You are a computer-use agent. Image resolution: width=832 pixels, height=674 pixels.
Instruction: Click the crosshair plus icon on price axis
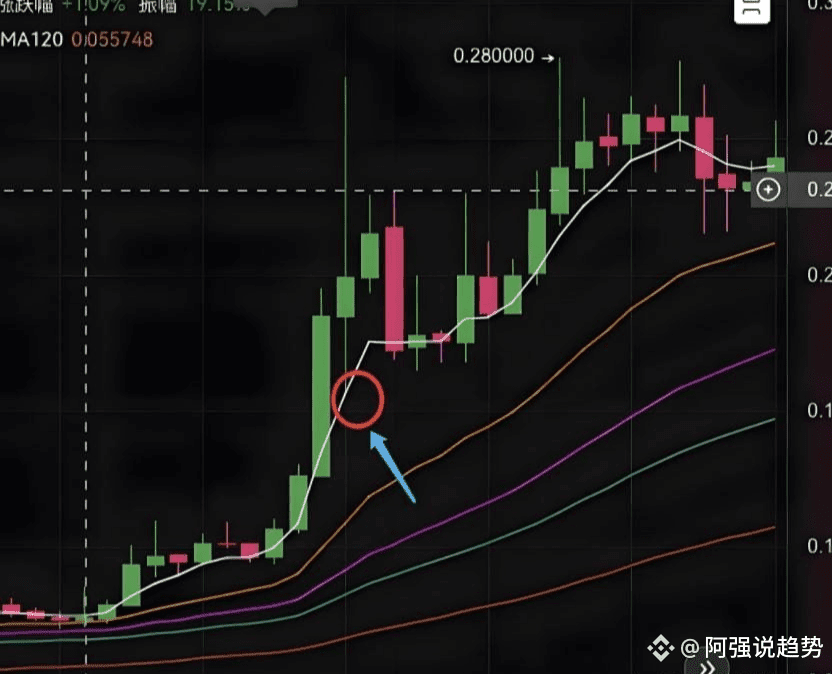768,189
